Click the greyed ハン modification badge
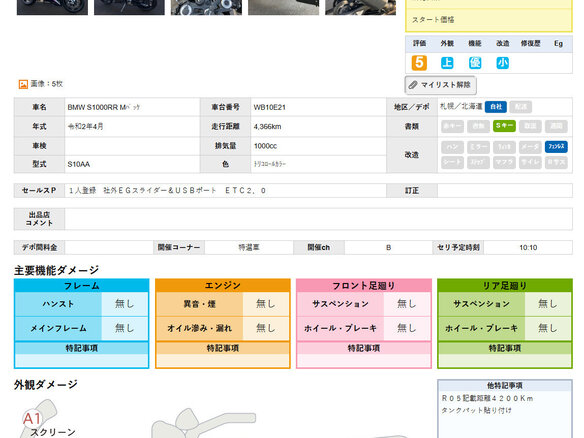The image size is (584, 438). click(x=453, y=147)
